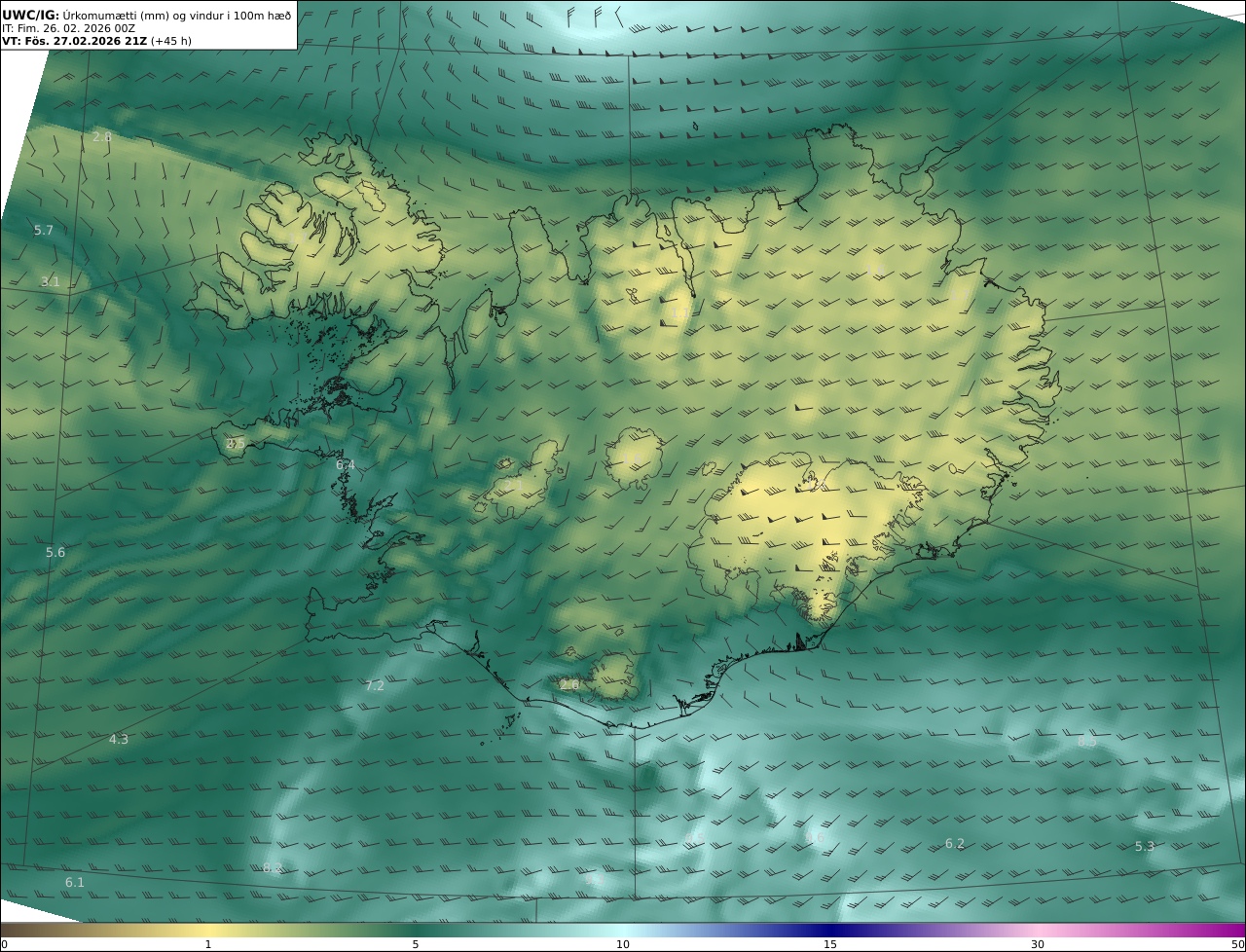
Task: Click the 5.3 value label
Action: pyautogui.click(x=1145, y=847)
